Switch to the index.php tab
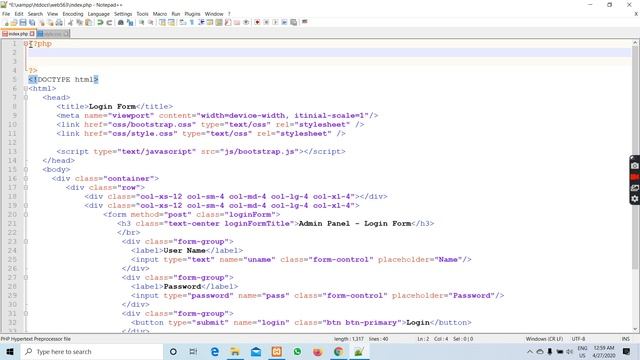Viewport: 640px width, 360px height. coord(18,34)
